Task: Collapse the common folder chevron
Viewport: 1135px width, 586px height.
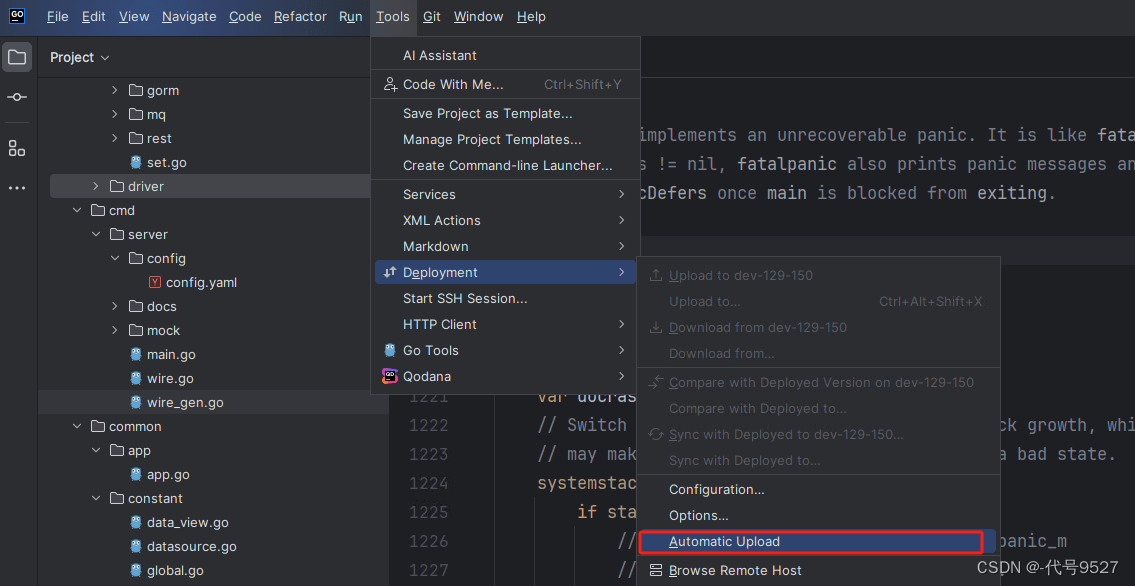Action: (x=77, y=427)
